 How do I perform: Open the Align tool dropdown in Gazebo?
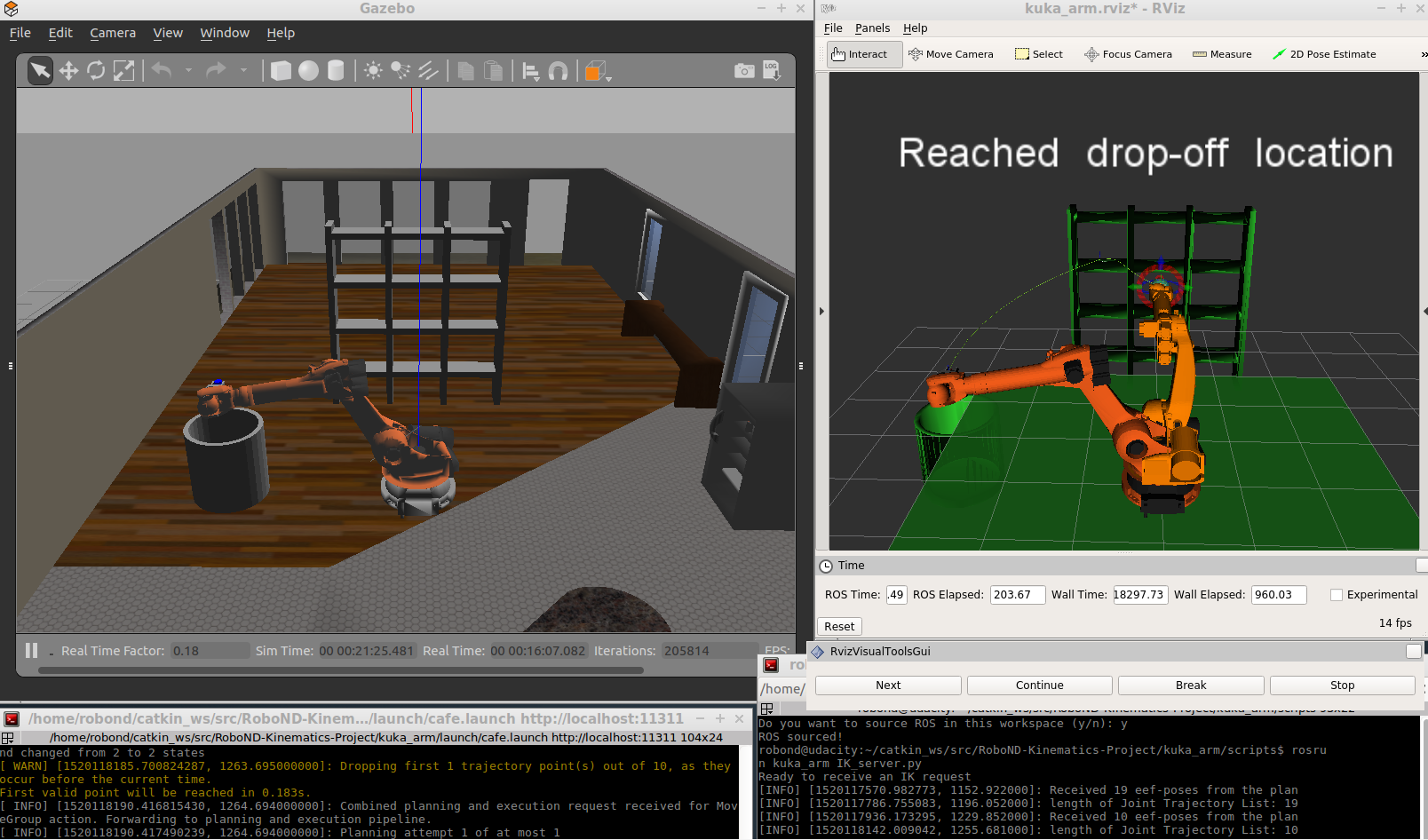point(531,71)
